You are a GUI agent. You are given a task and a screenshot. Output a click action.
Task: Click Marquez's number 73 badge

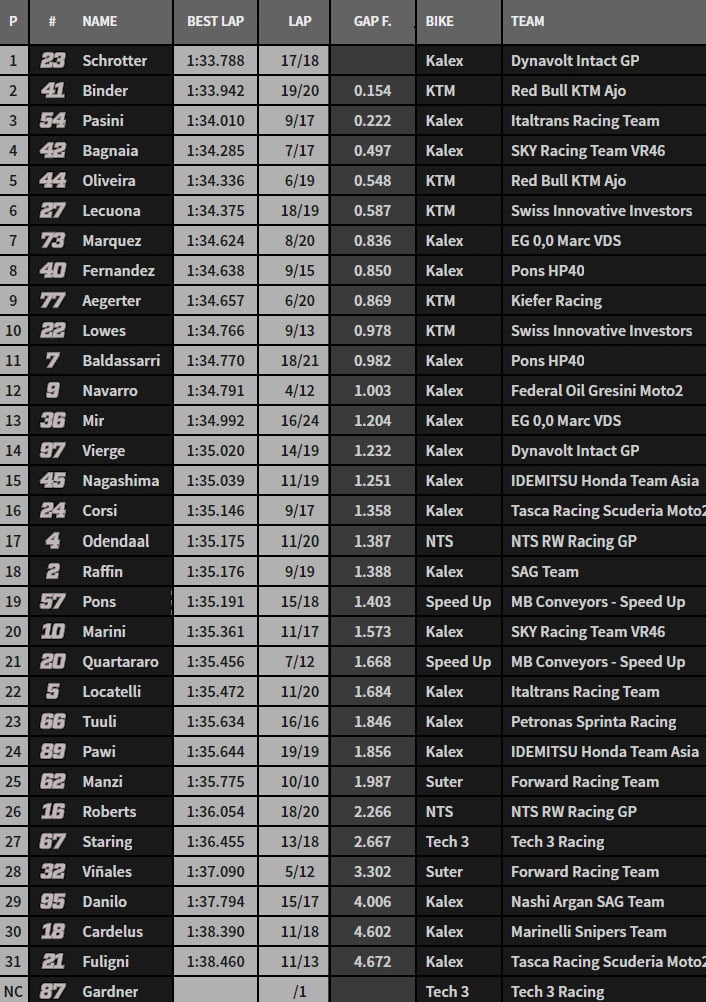tap(52, 240)
